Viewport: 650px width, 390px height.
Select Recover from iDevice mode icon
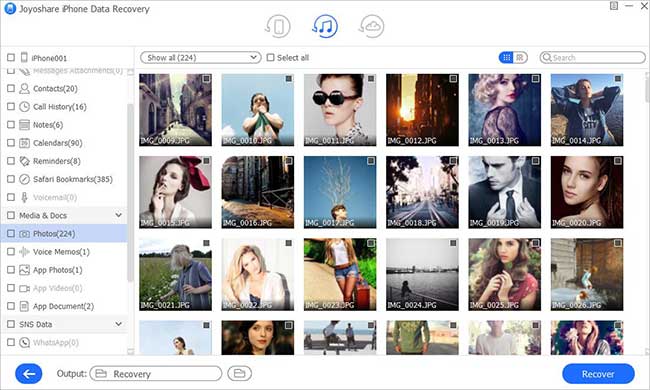(x=278, y=26)
